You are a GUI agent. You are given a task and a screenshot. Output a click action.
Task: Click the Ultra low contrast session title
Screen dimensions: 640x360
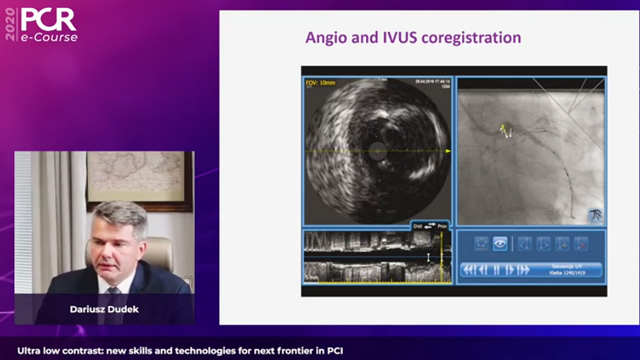point(180,351)
